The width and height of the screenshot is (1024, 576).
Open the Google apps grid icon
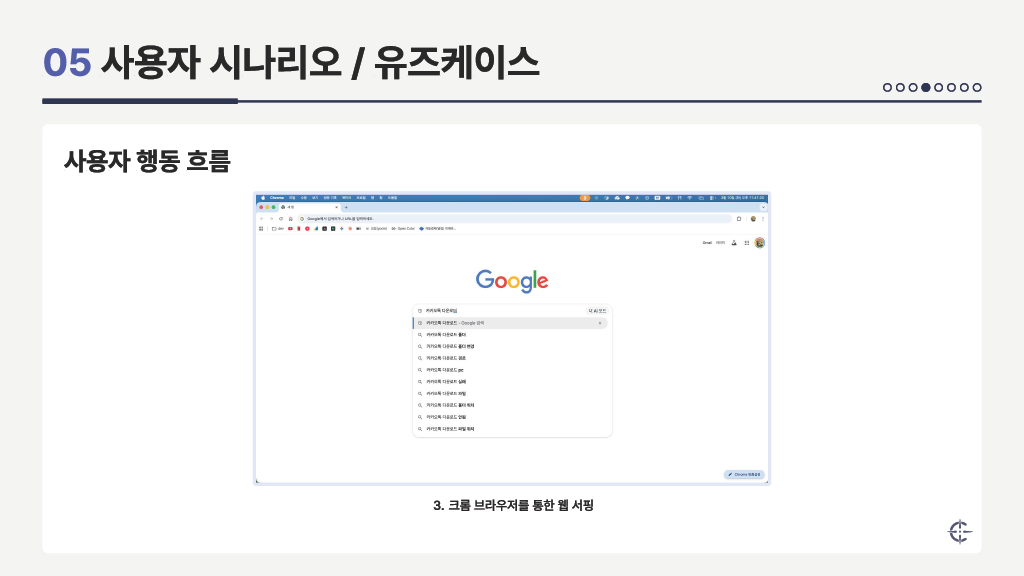click(x=747, y=242)
